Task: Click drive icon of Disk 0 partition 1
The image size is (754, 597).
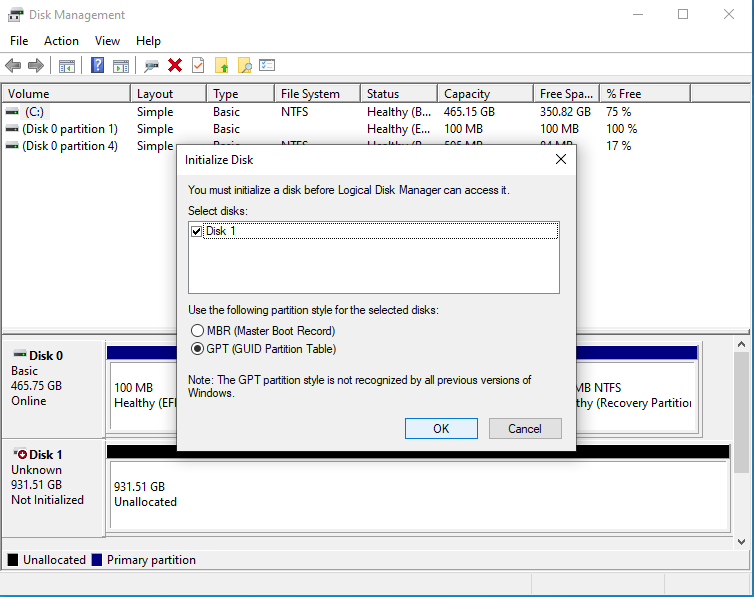Action: [12, 129]
